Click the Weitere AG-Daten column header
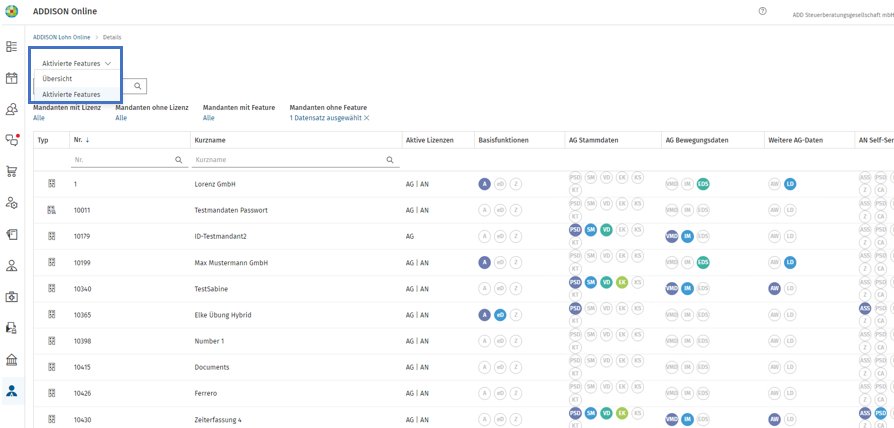Viewport: 894px width, 428px height. pyautogui.click(x=796, y=140)
